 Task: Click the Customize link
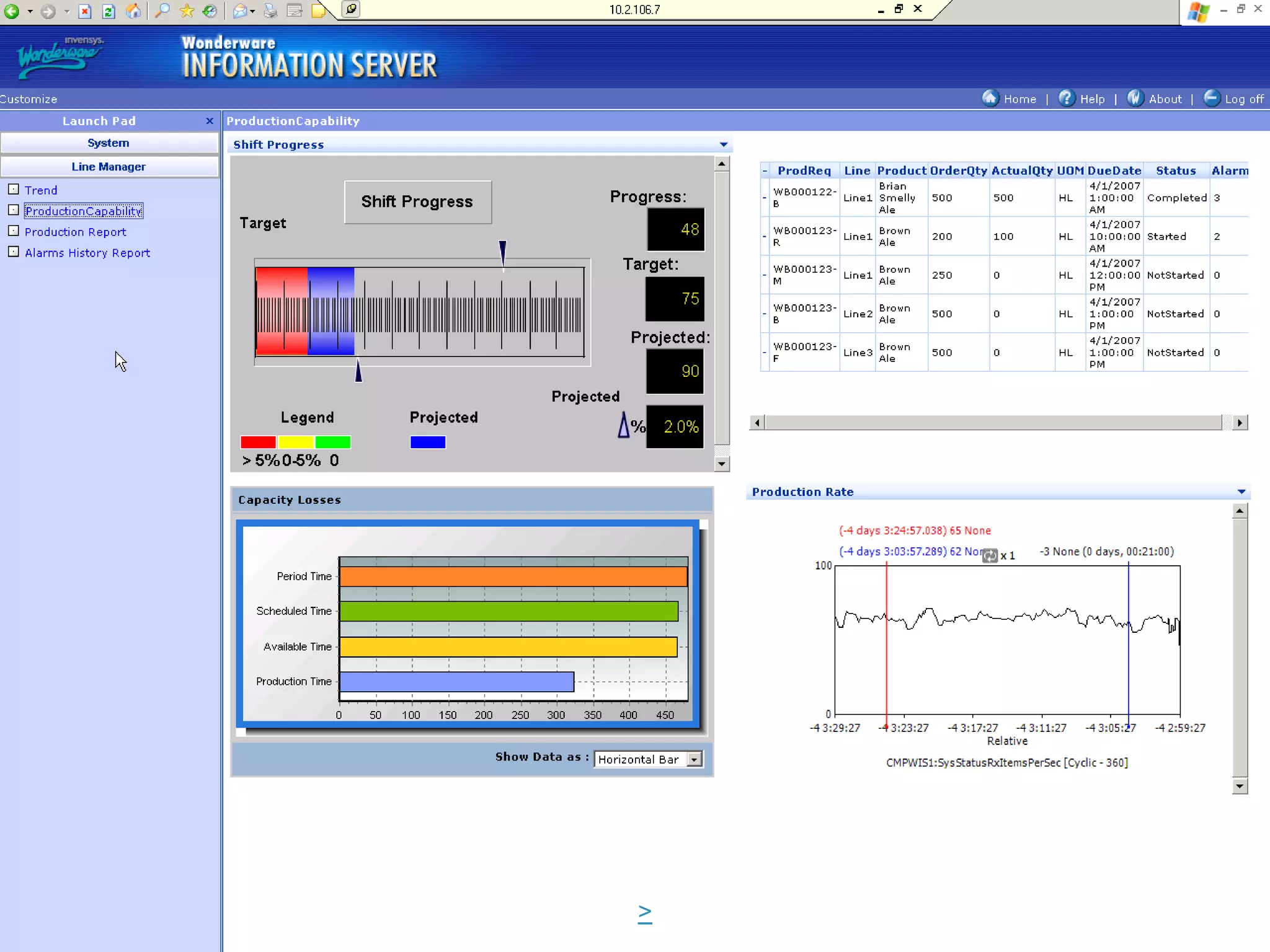[29, 99]
